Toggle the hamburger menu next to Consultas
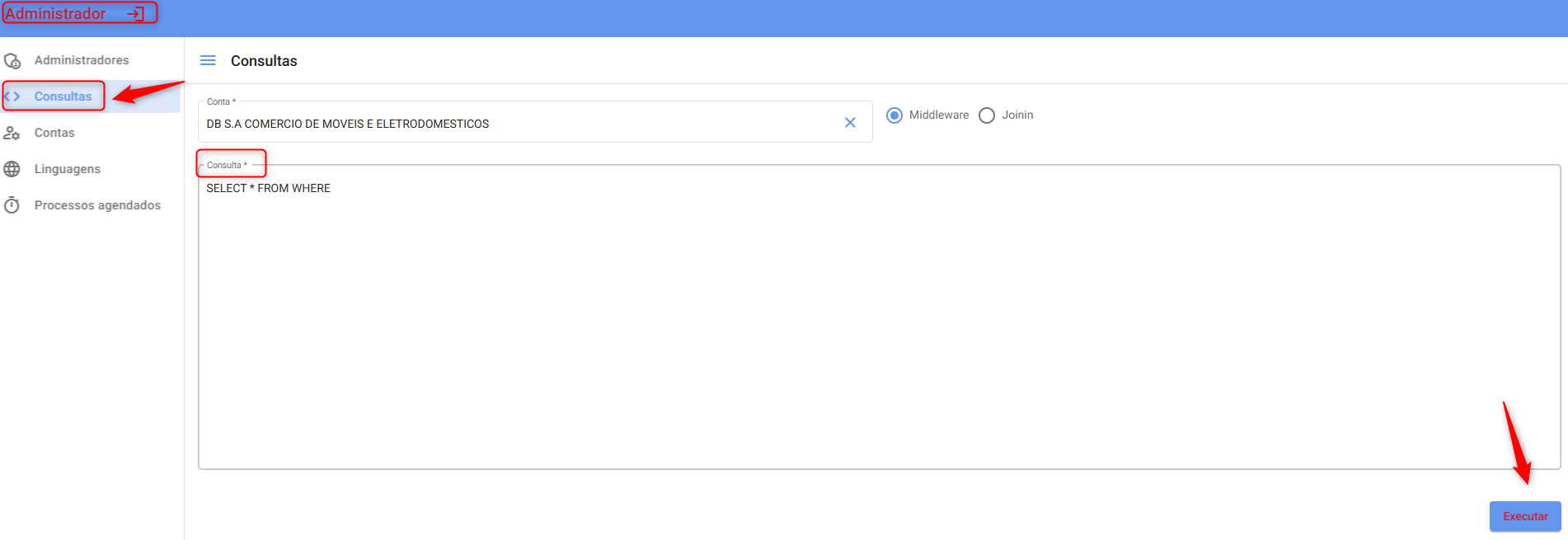 (208, 61)
